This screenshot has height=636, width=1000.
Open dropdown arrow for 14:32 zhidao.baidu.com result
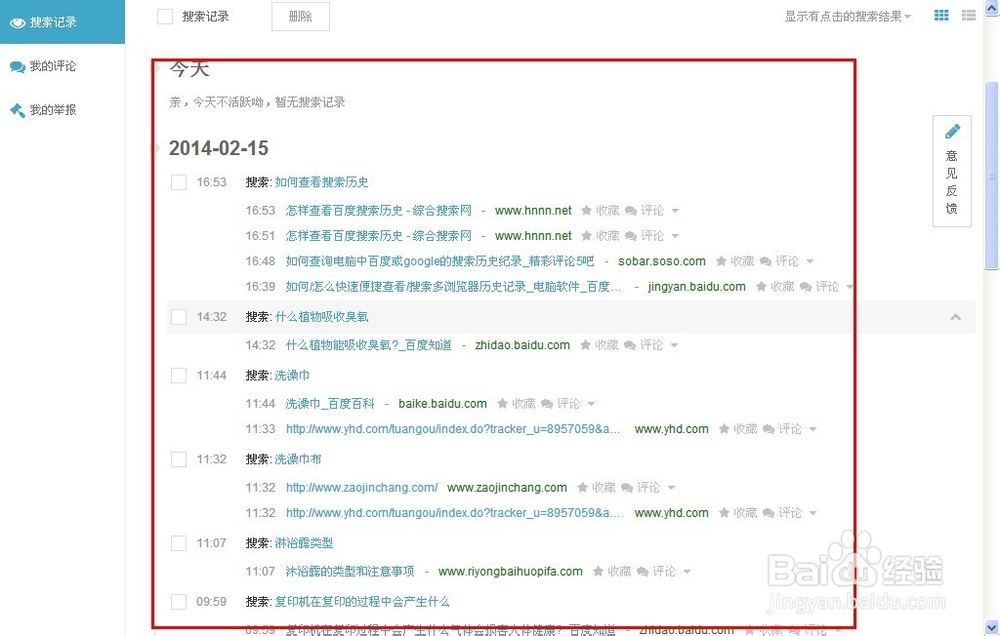click(674, 345)
